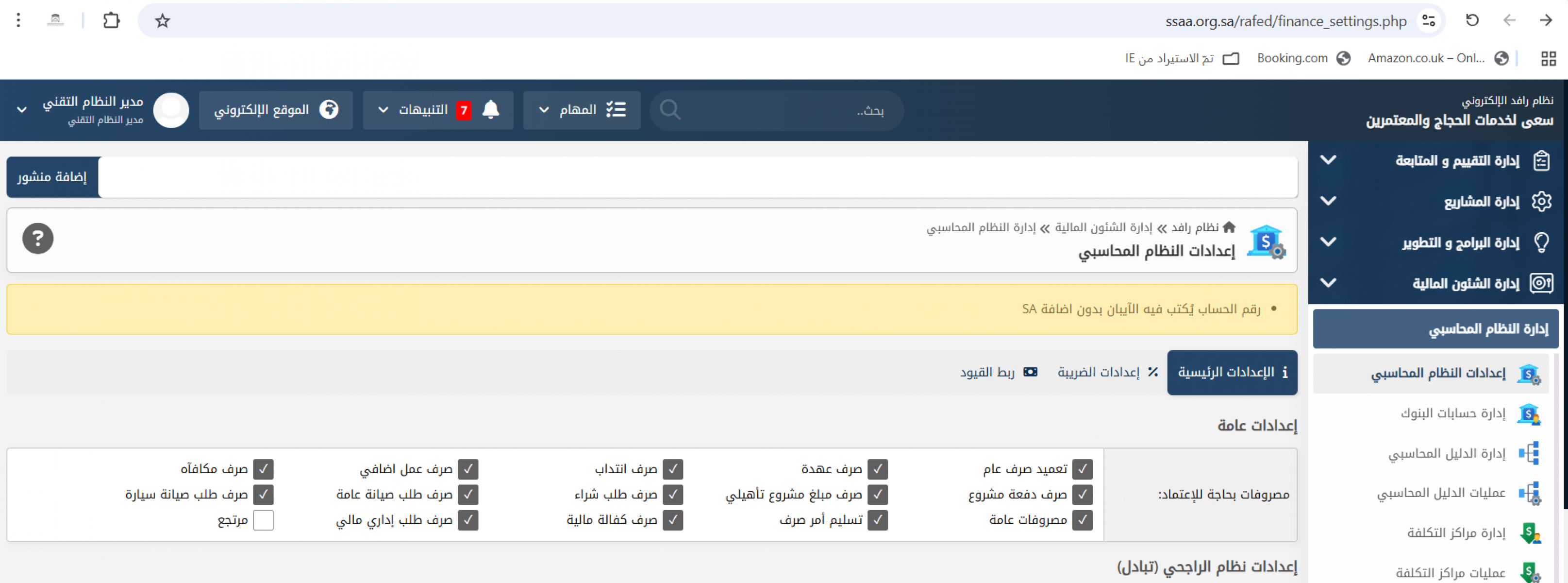1568x583 pixels.
Task: Click the notifications bell icon
Action: click(491, 110)
